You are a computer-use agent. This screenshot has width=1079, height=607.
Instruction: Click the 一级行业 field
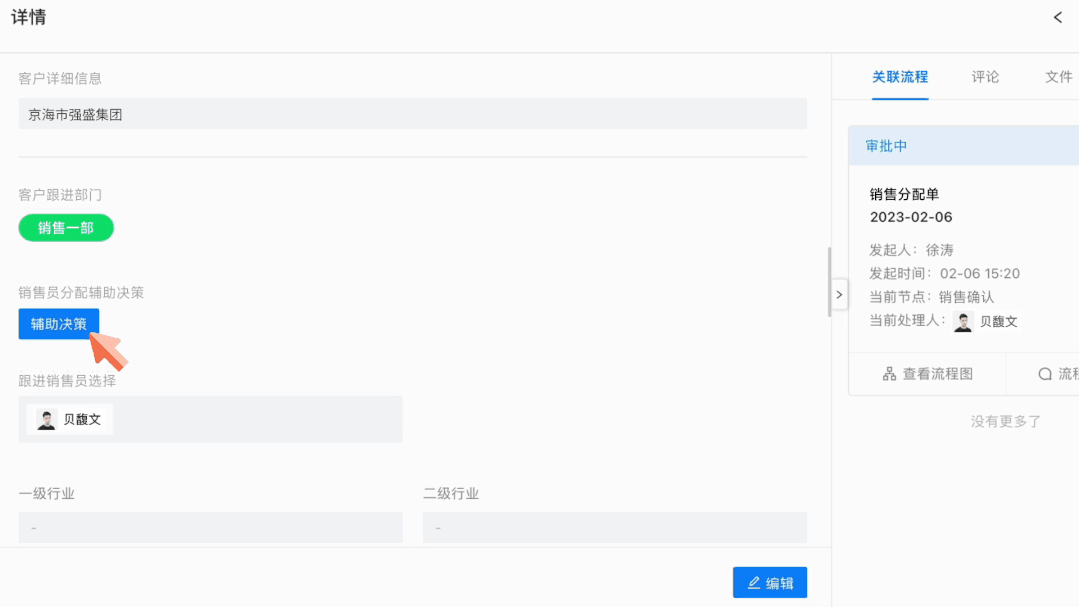210,527
